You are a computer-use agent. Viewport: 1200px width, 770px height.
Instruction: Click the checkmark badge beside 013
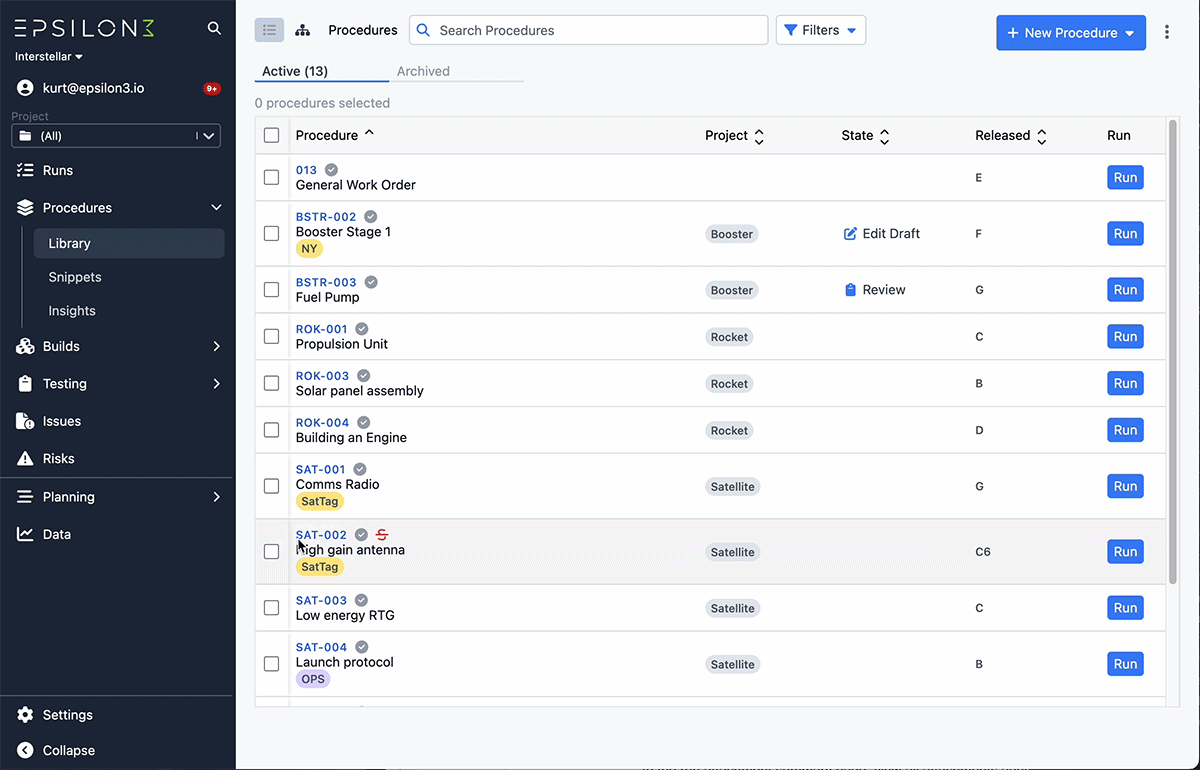(332, 170)
